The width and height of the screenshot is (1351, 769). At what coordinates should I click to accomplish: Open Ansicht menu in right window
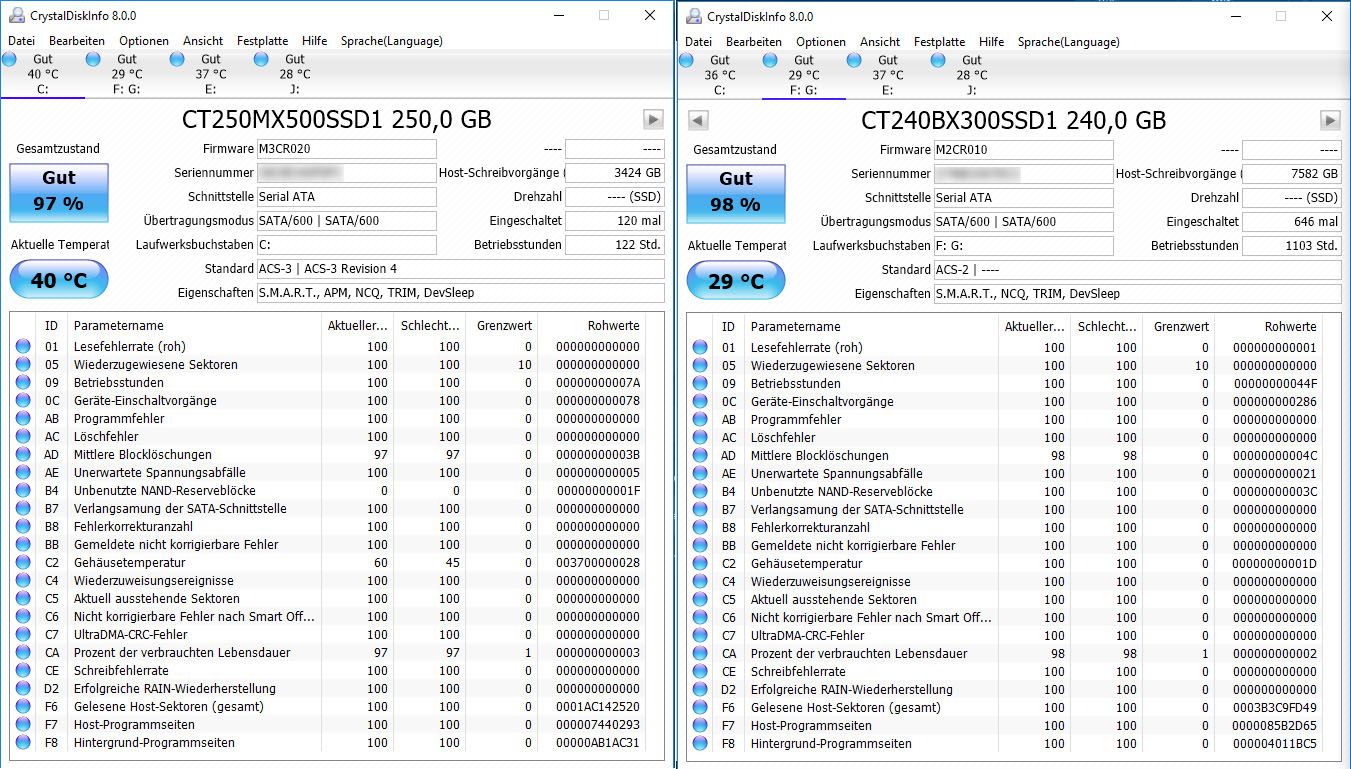880,42
